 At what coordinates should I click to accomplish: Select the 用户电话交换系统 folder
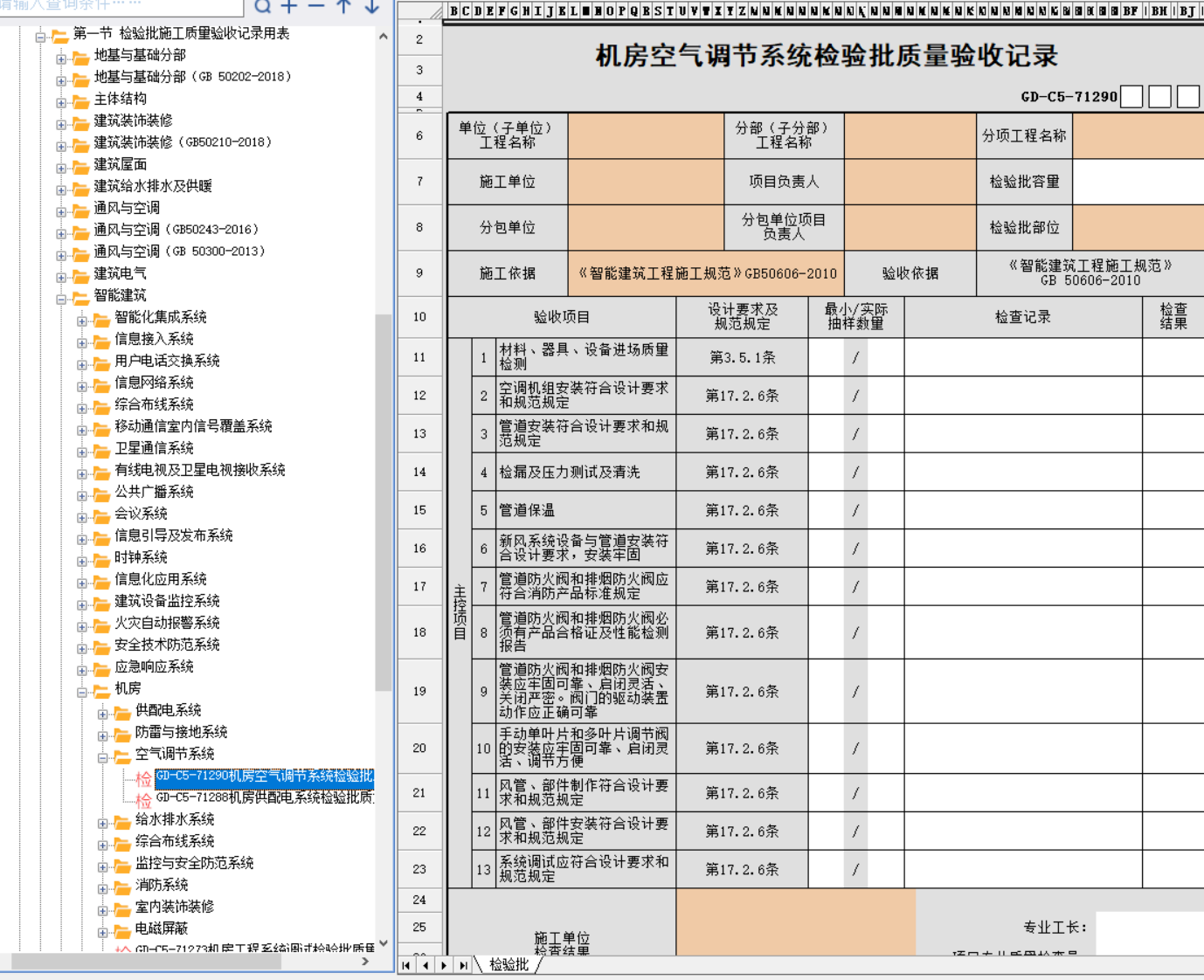167,361
